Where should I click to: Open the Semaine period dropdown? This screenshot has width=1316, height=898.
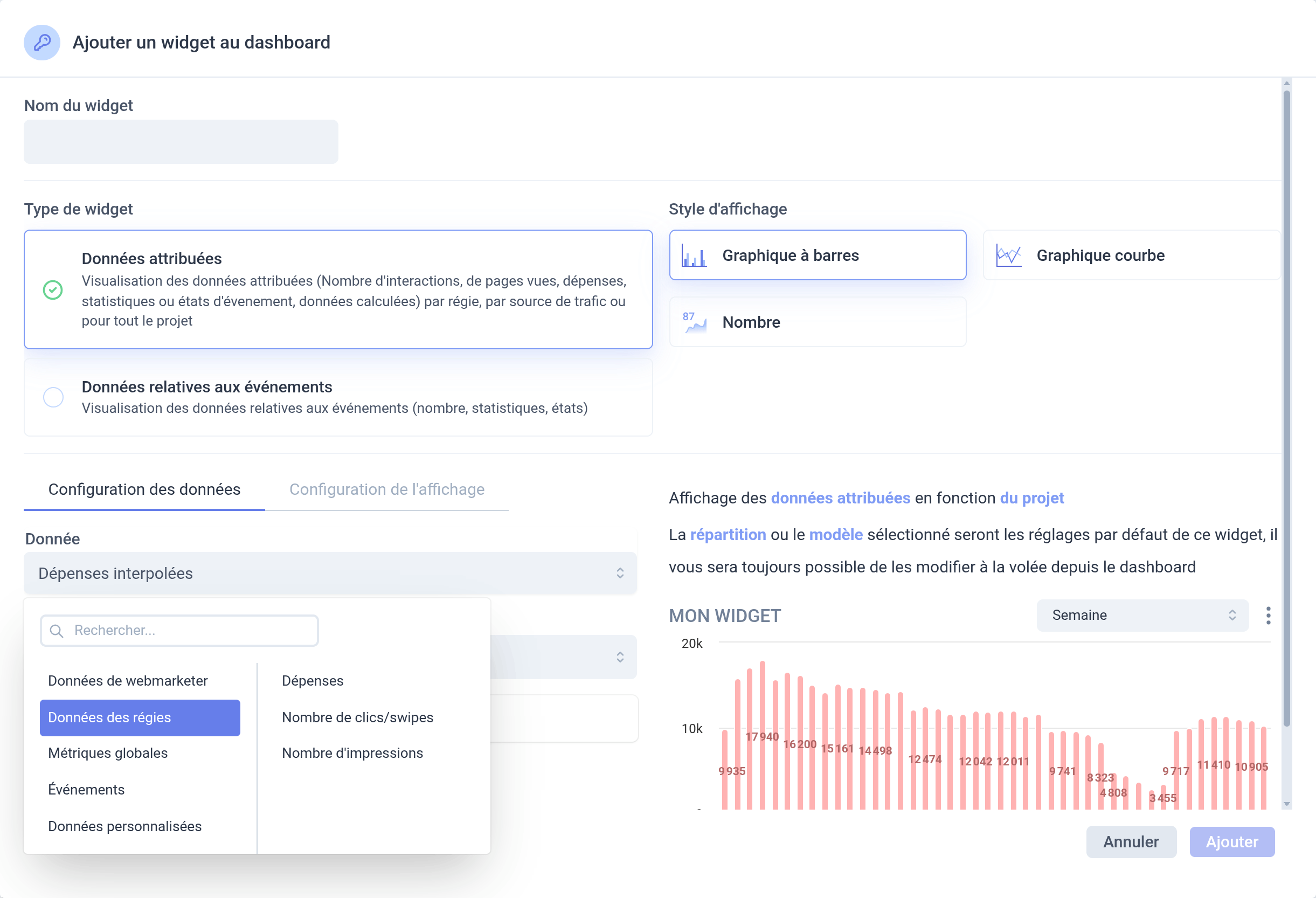pyautogui.click(x=1141, y=615)
